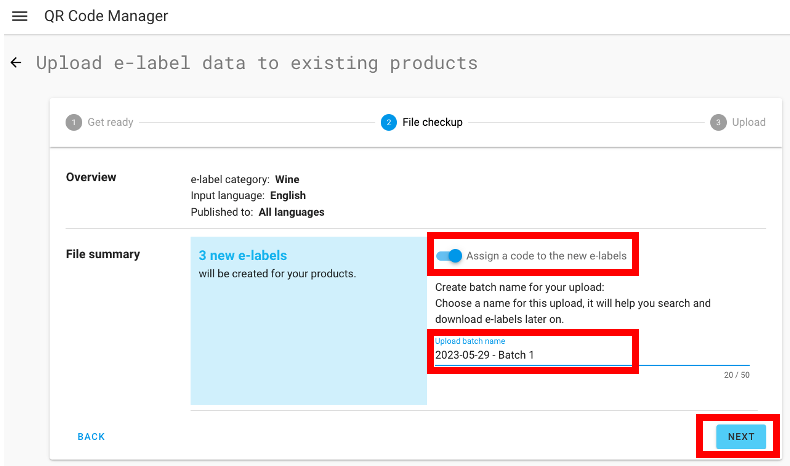Click the QR Code Manager title
This screenshot has height=466, width=790.
point(106,16)
